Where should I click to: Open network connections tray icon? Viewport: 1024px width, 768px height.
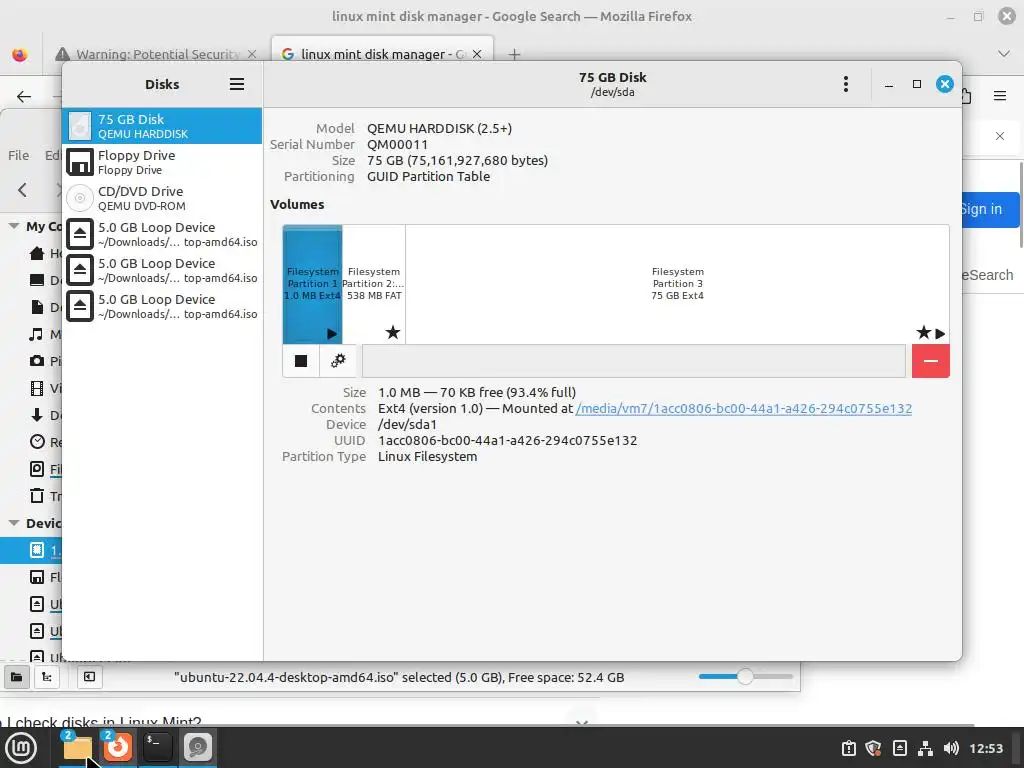pyautogui.click(x=925, y=748)
